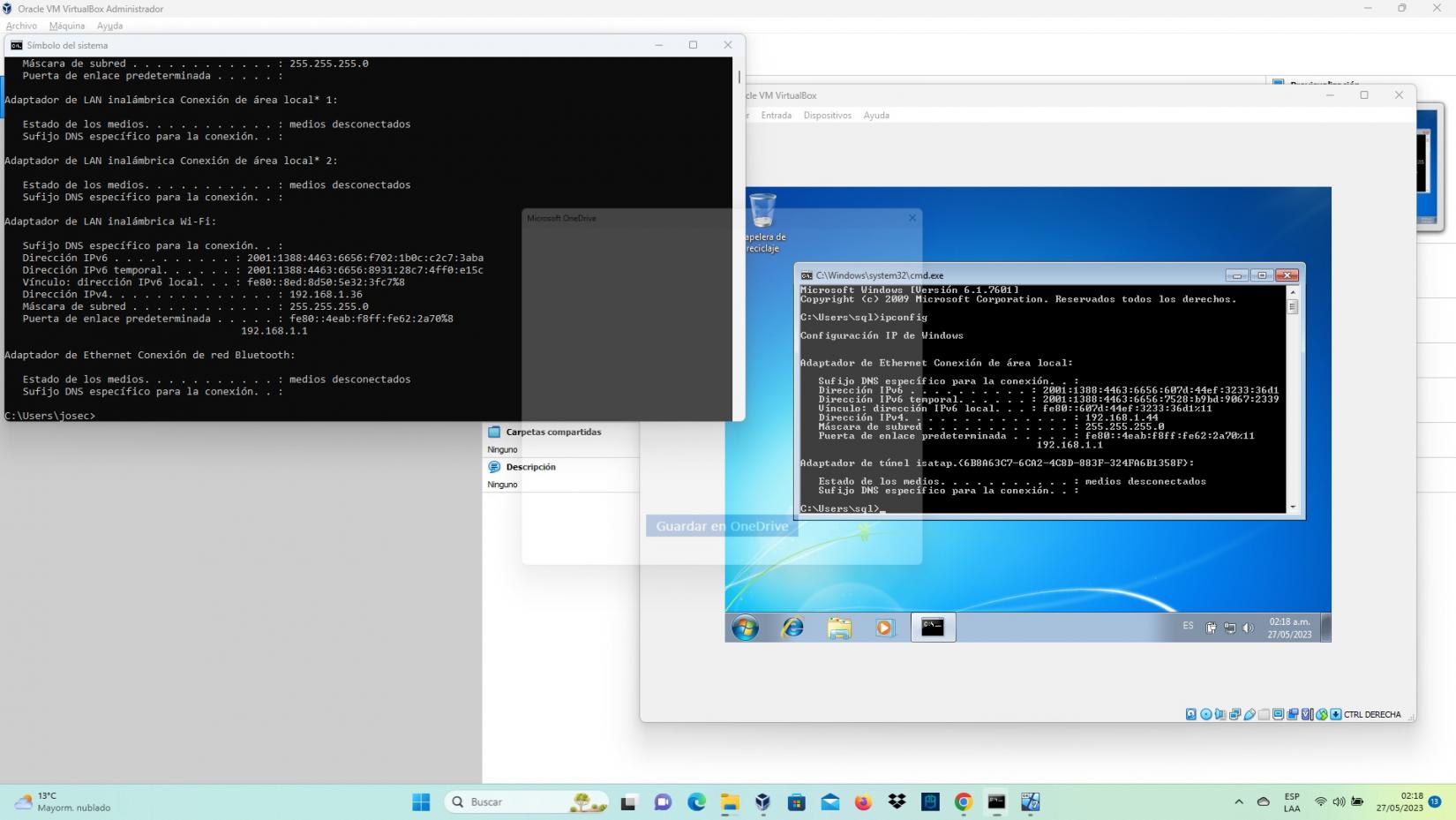Launch Google Chrome from the taskbar
The image size is (1456, 820).
tap(964, 801)
